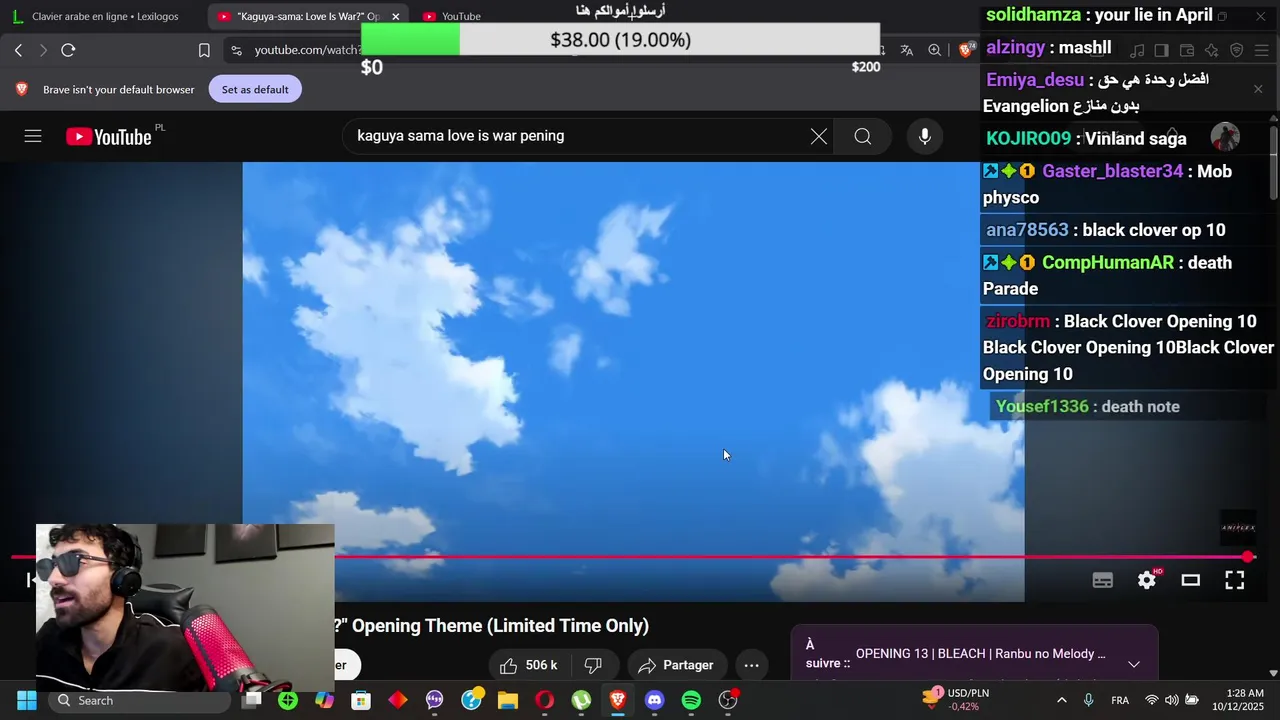Image resolution: width=1280 pixels, height=720 pixels.
Task: Open Discord from the taskbar
Action: pos(655,700)
